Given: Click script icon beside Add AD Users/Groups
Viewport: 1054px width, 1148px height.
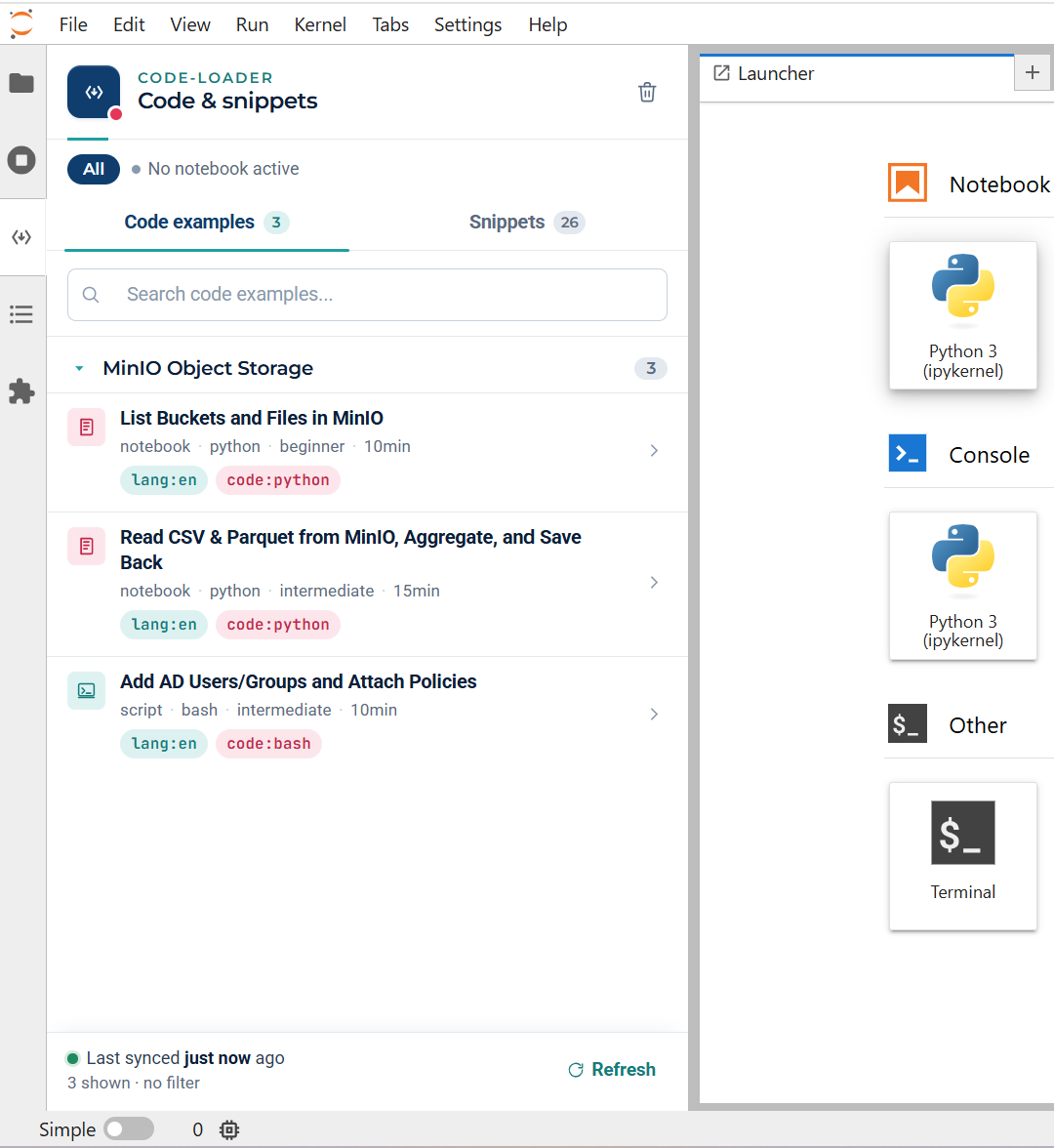Looking at the screenshot, I should point(86,690).
